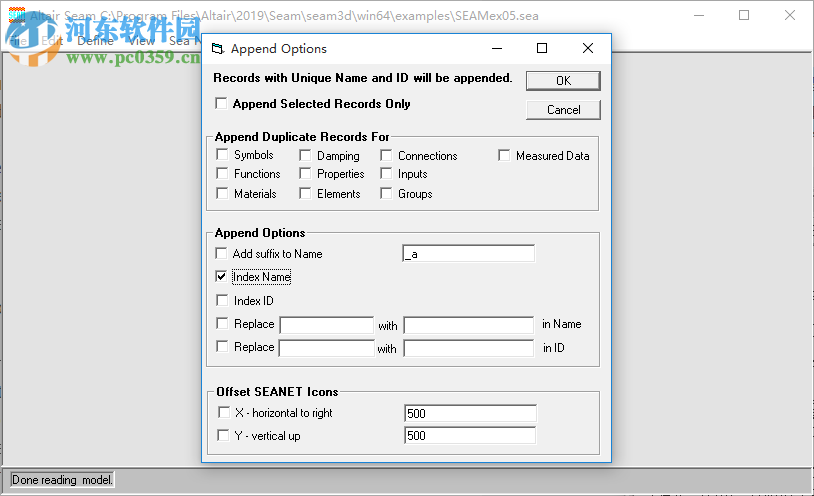Tick the Connections checkbox
The height and width of the screenshot is (496, 814).
click(x=386, y=155)
